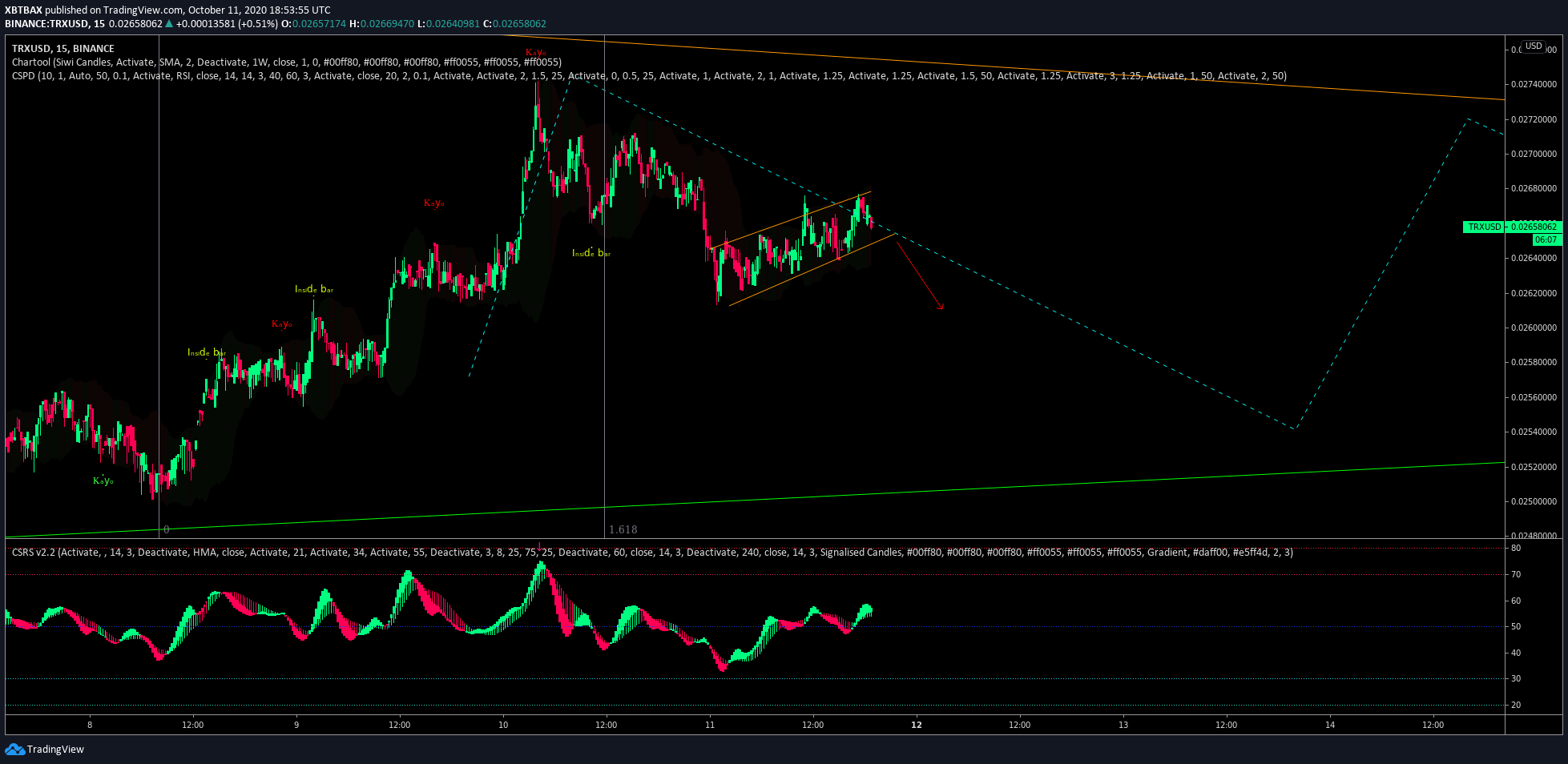The image size is (1568, 764).
Task: Click the 06:07 candle countdown label
Action: point(1546,239)
